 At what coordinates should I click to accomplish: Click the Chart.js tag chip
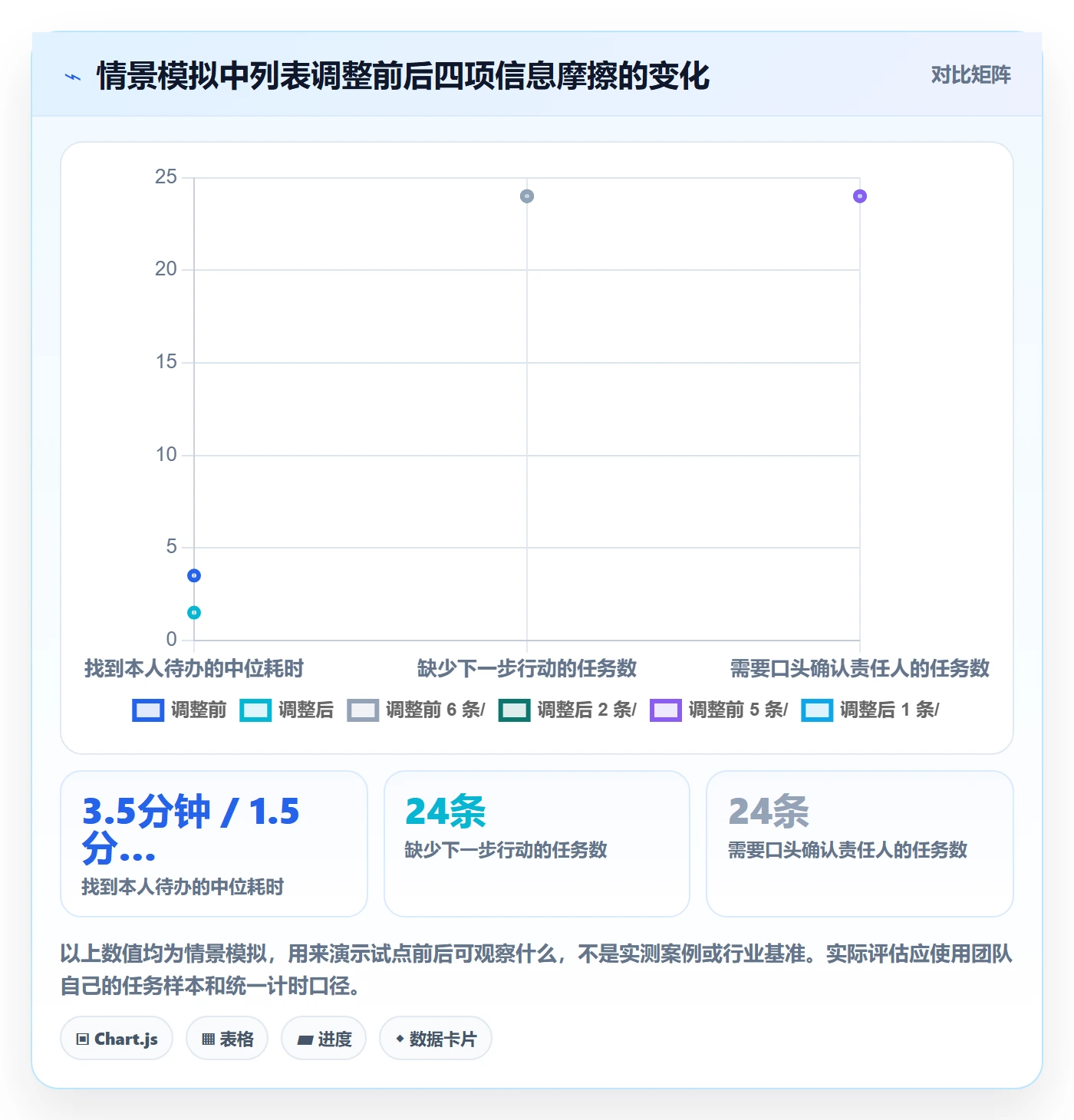click(117, 1039)
